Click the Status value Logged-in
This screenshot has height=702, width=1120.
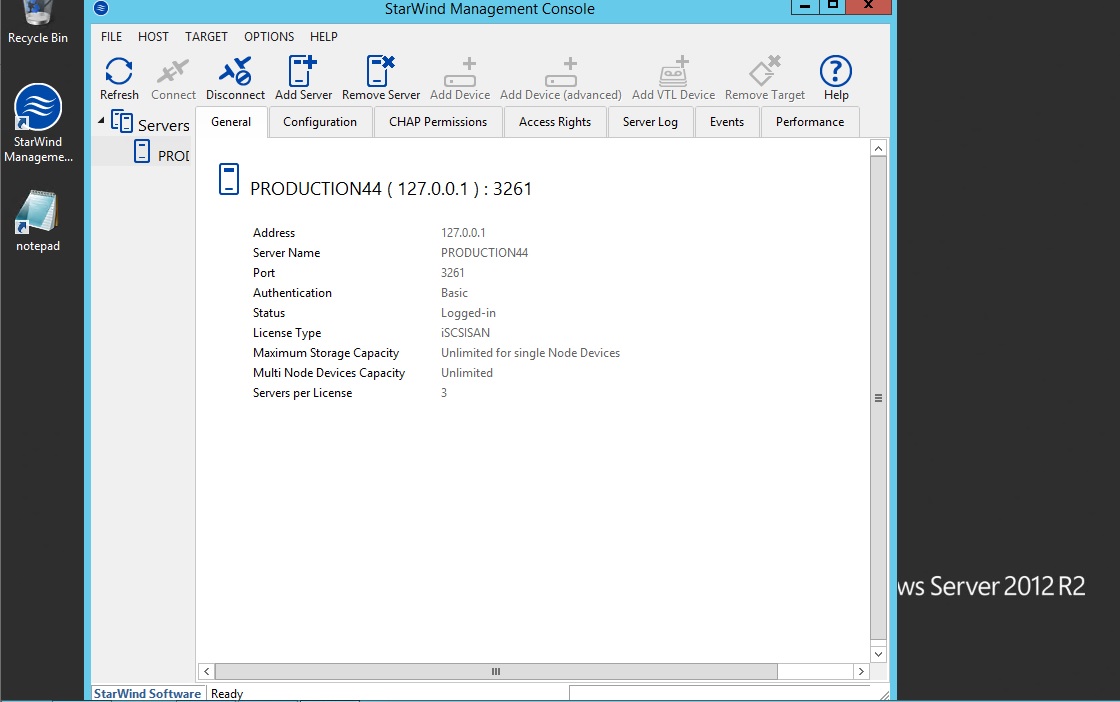468,313
